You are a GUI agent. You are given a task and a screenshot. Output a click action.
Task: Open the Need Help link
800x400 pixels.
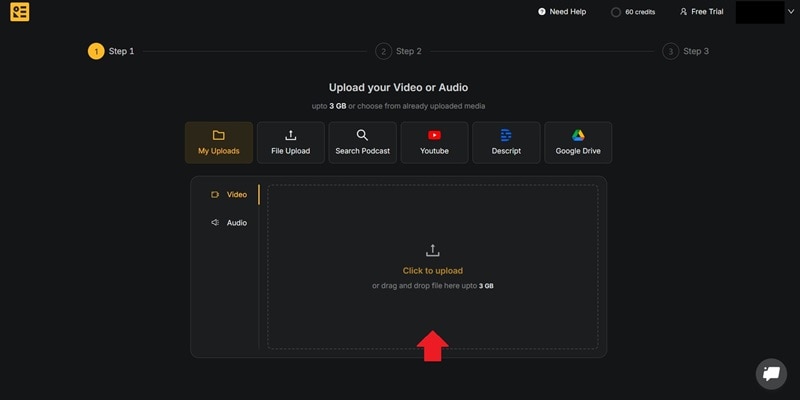[562, 12]
